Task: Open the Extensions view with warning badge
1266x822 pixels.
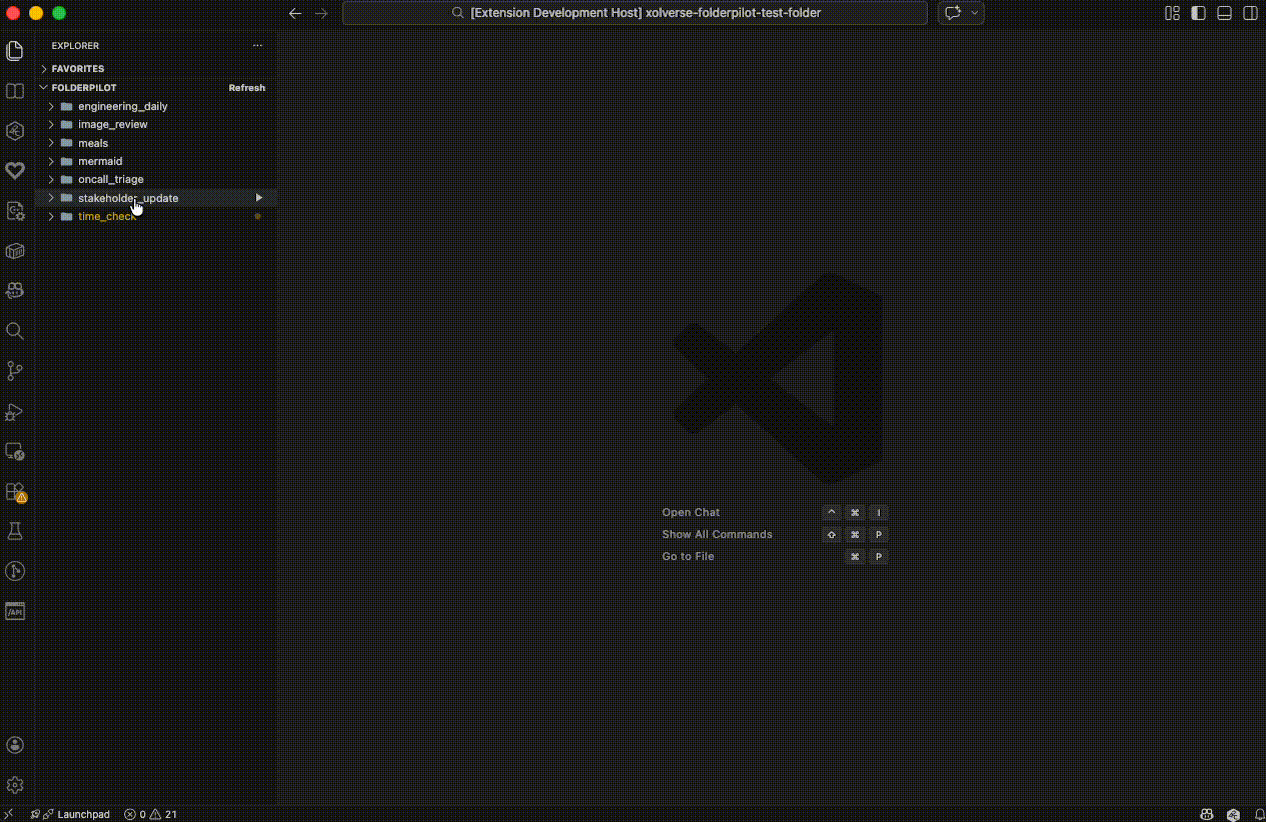Action: coord(15,492)
